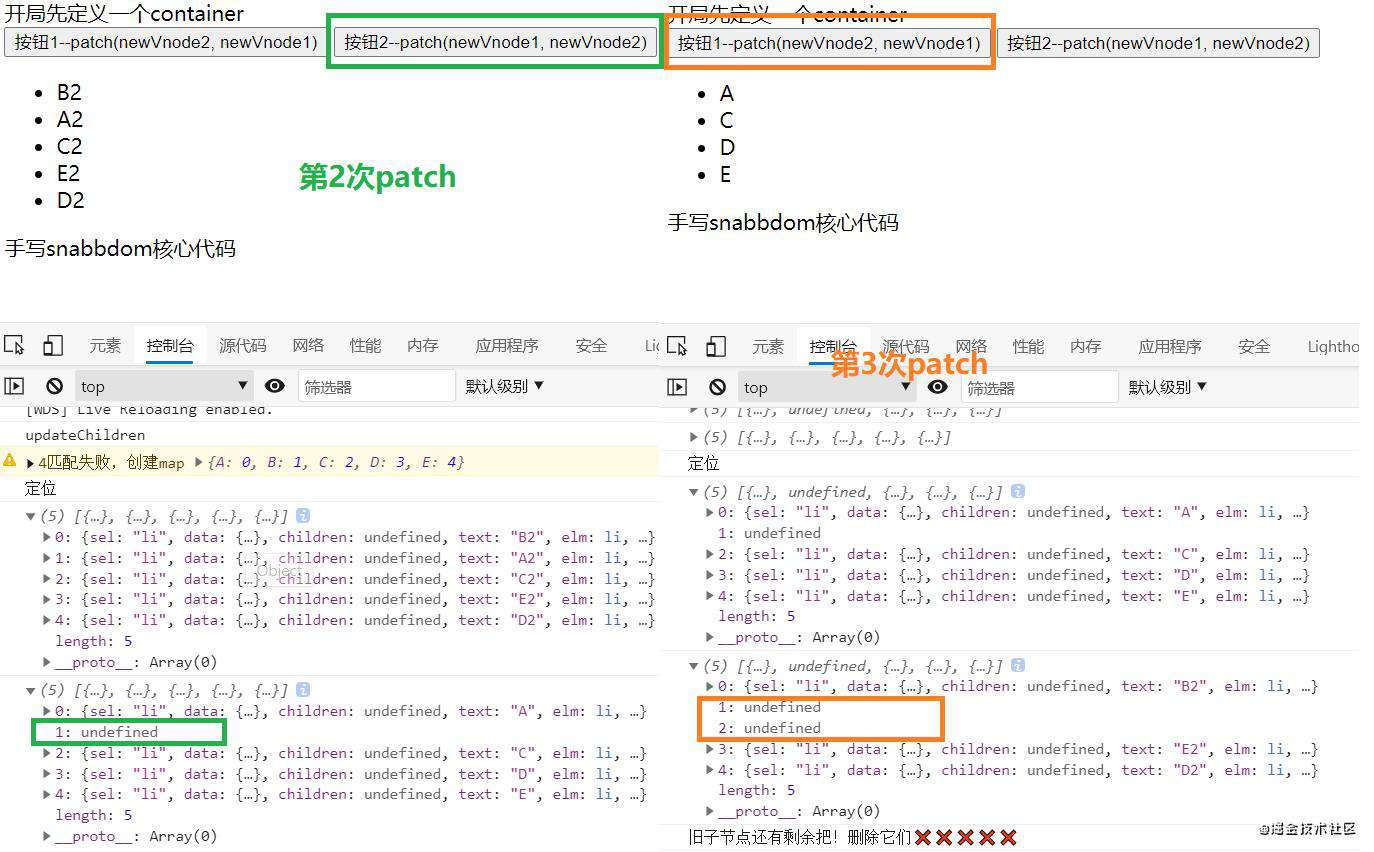Click 手写snabbdom核心代码 text on right page
Screen dimensions: 1374x852
tap(783, 222)
